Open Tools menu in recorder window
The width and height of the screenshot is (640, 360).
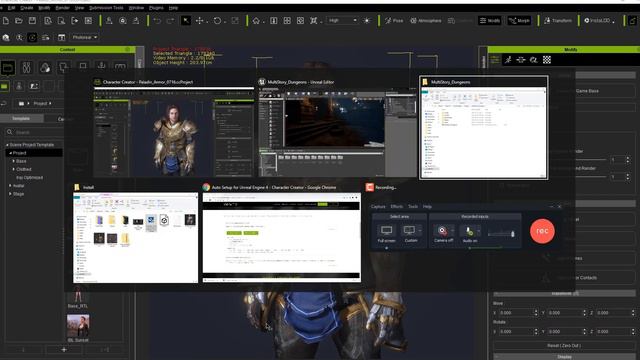[x=413, y=207]
